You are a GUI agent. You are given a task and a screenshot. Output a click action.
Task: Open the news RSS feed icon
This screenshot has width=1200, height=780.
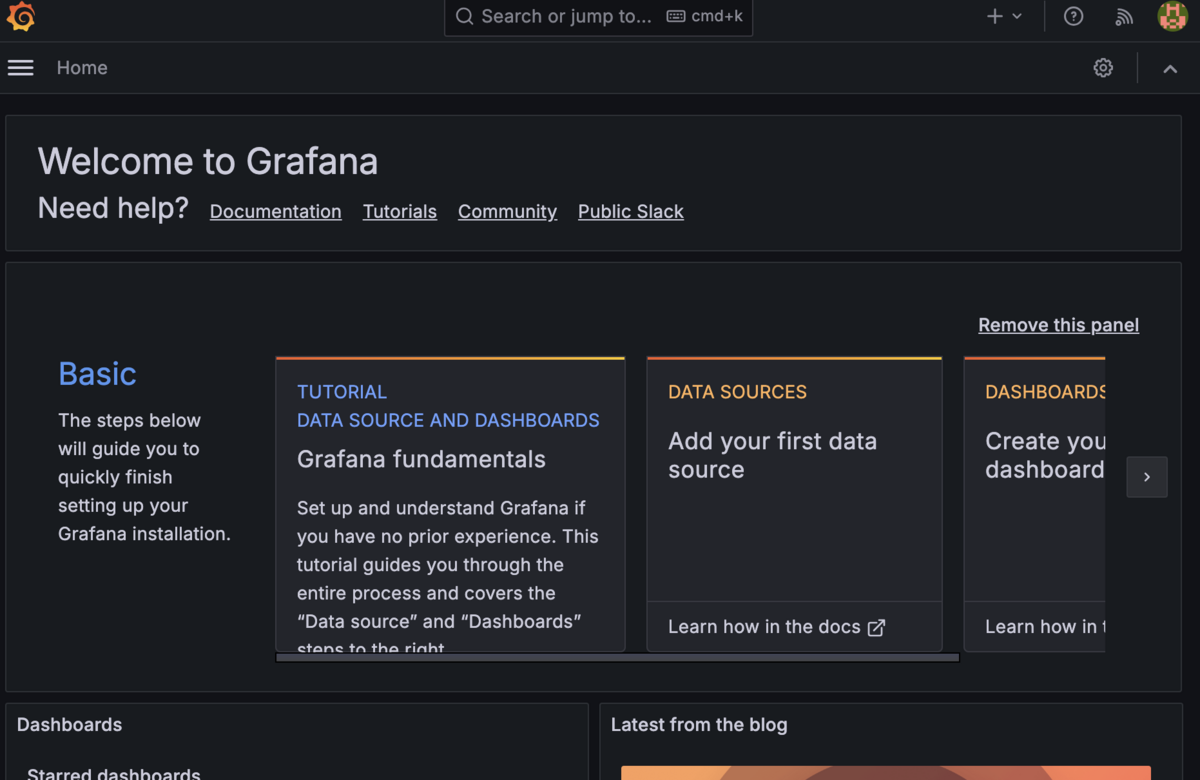pyautogui.click(x=1124, y=16)
